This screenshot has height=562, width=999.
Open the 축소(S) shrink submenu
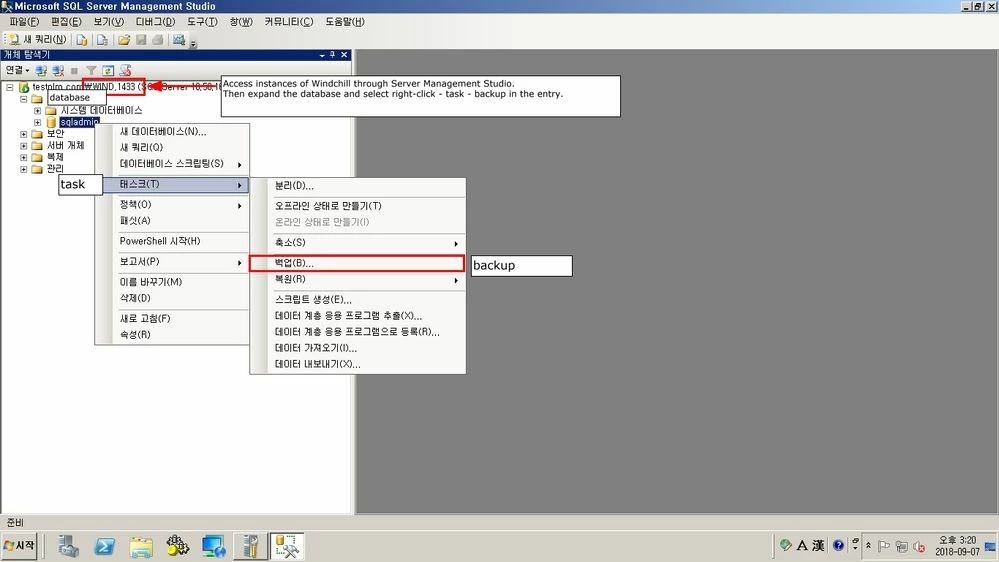(357, 243)
